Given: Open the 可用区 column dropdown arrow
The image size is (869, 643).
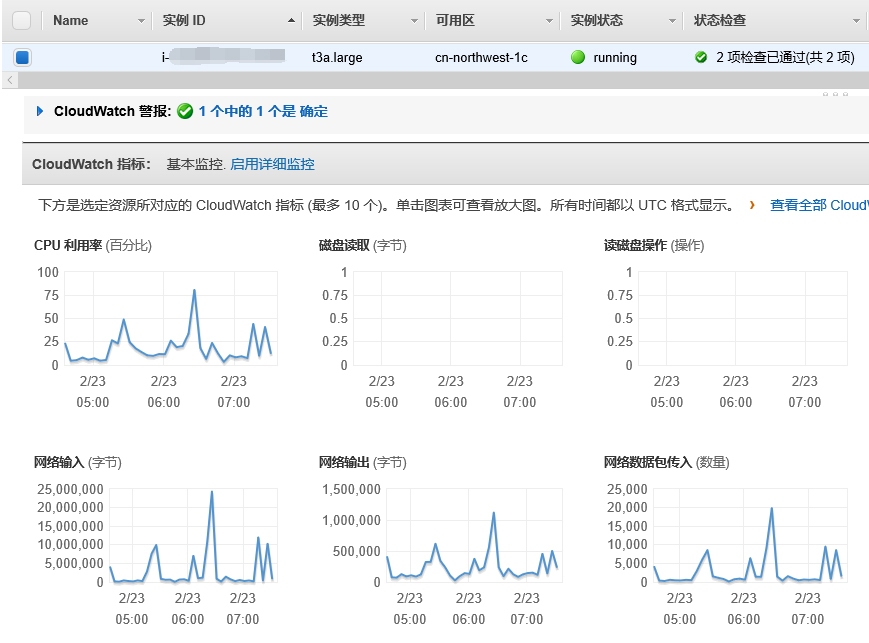Looking at the screenshot, I should click(549, 21).
